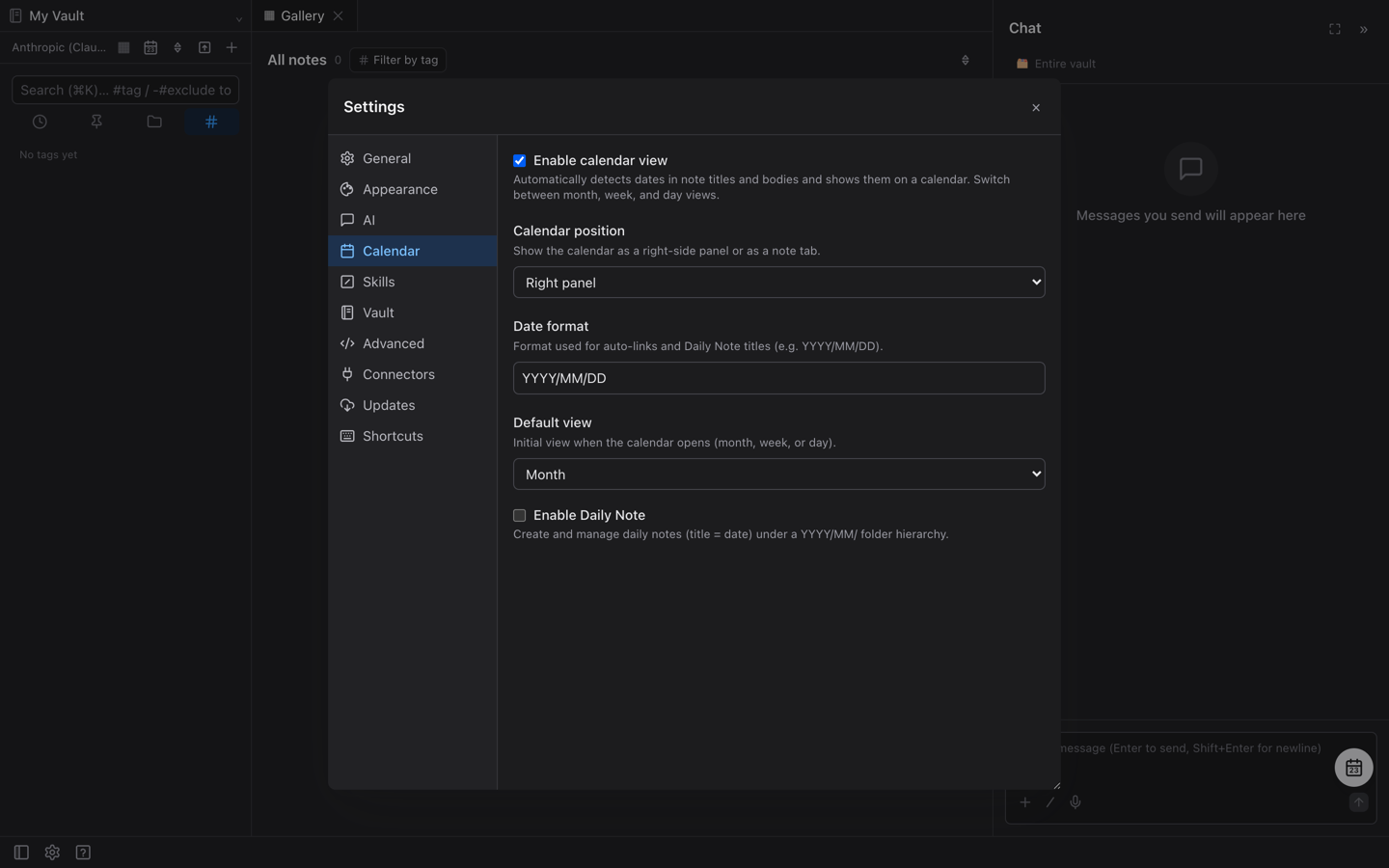Open General settings section
1389x868 pixels.
(413, 158)
